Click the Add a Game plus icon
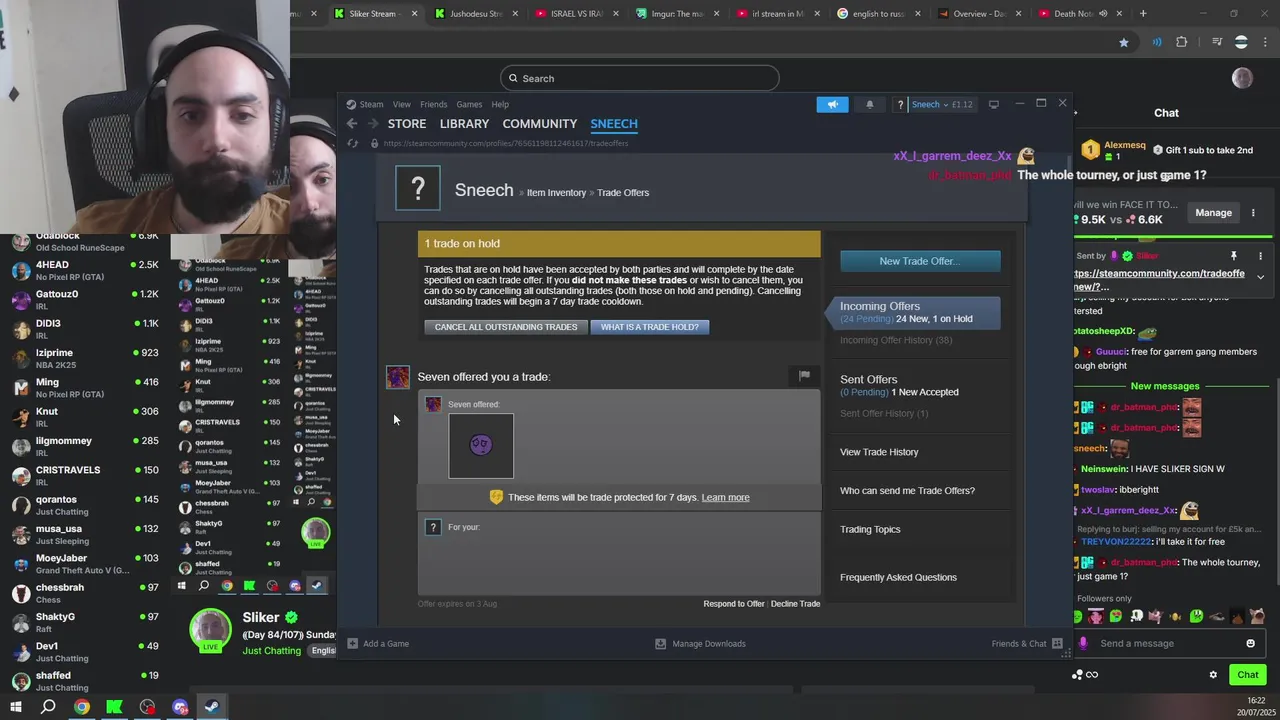This screenshot has height=720, width=1280. [x=352, y=643]
